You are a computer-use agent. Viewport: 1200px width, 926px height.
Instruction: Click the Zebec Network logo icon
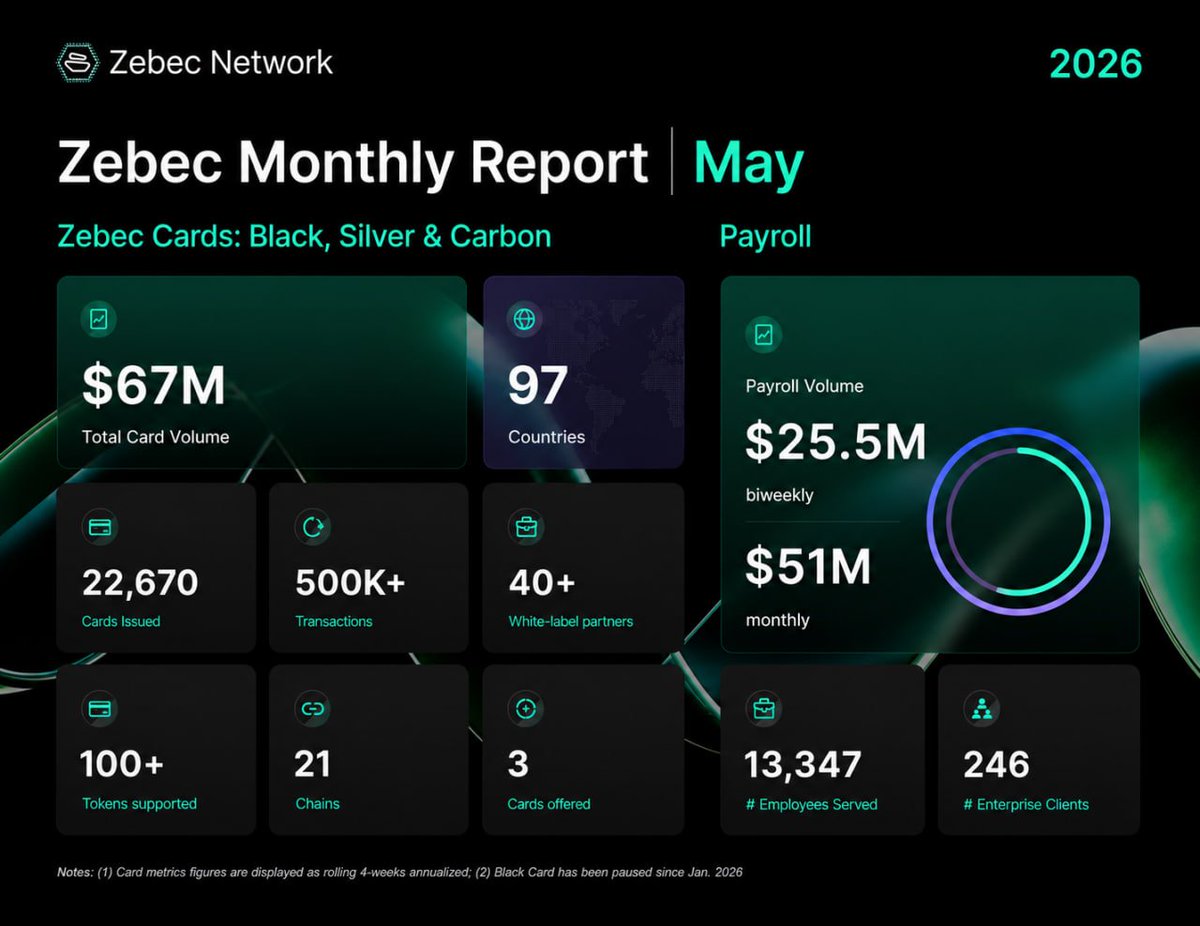78,62
